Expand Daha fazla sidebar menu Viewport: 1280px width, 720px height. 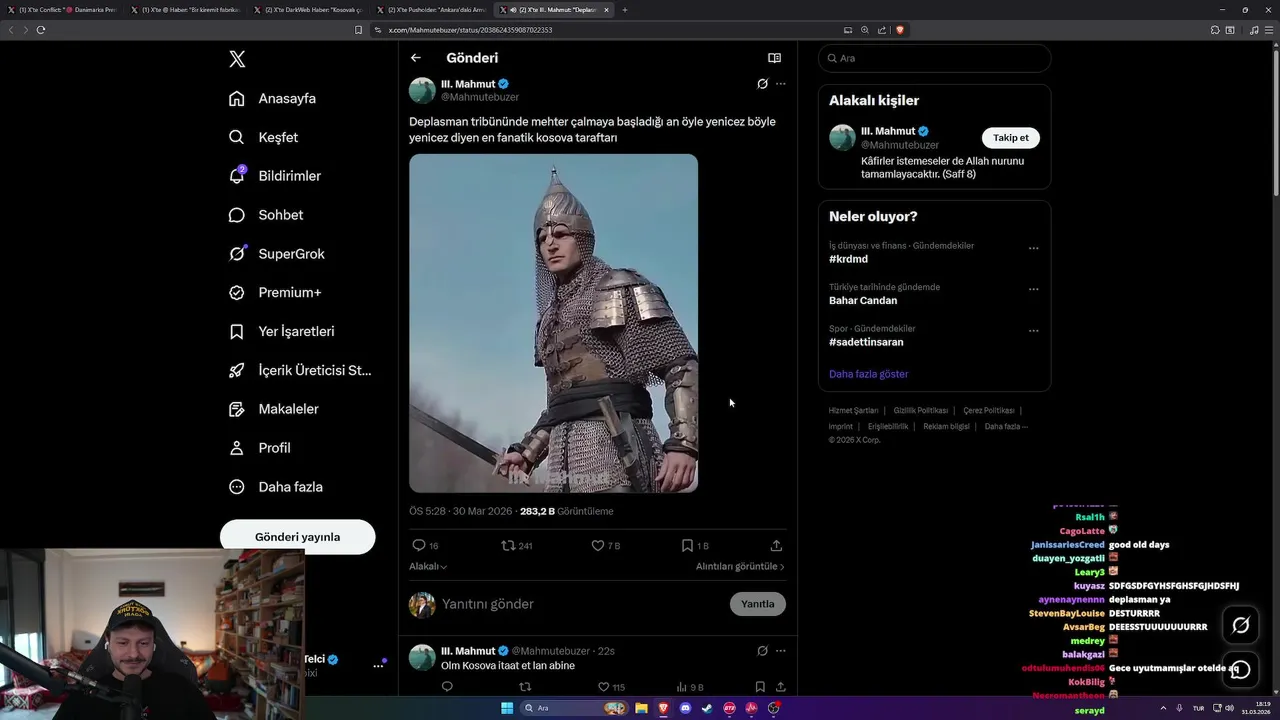click(275, 487)
